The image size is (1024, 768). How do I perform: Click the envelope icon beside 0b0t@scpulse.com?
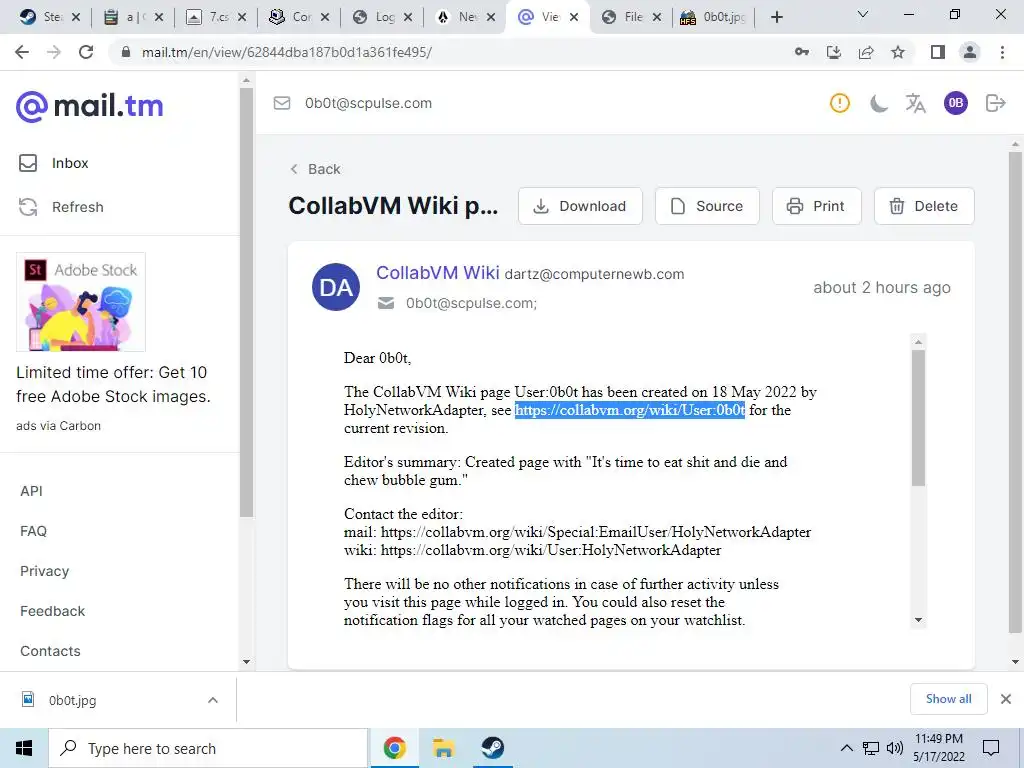tap(281, 103)
